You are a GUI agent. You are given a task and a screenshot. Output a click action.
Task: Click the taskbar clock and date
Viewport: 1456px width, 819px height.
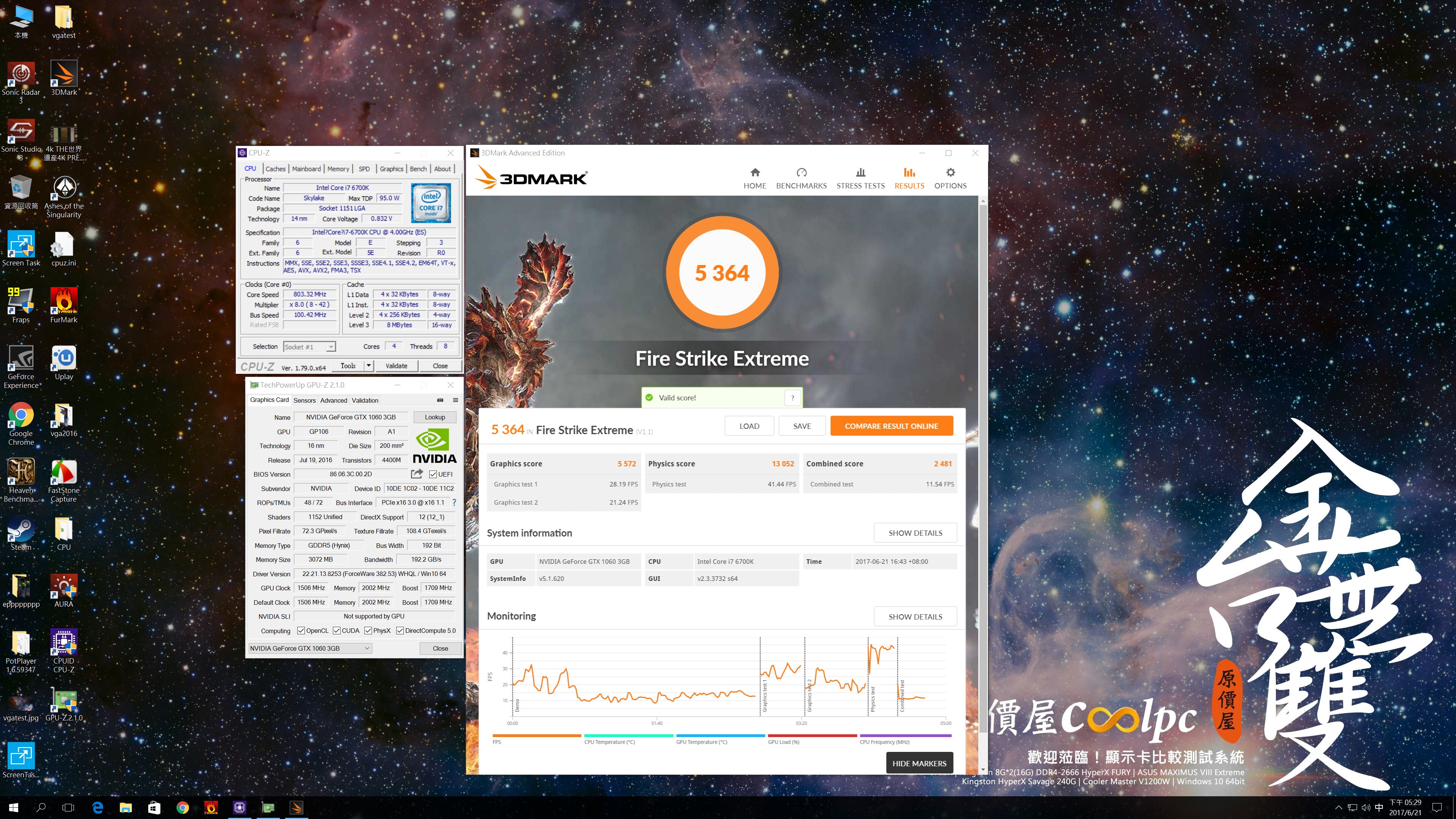pyautogui.click(x=1405, y=808)
